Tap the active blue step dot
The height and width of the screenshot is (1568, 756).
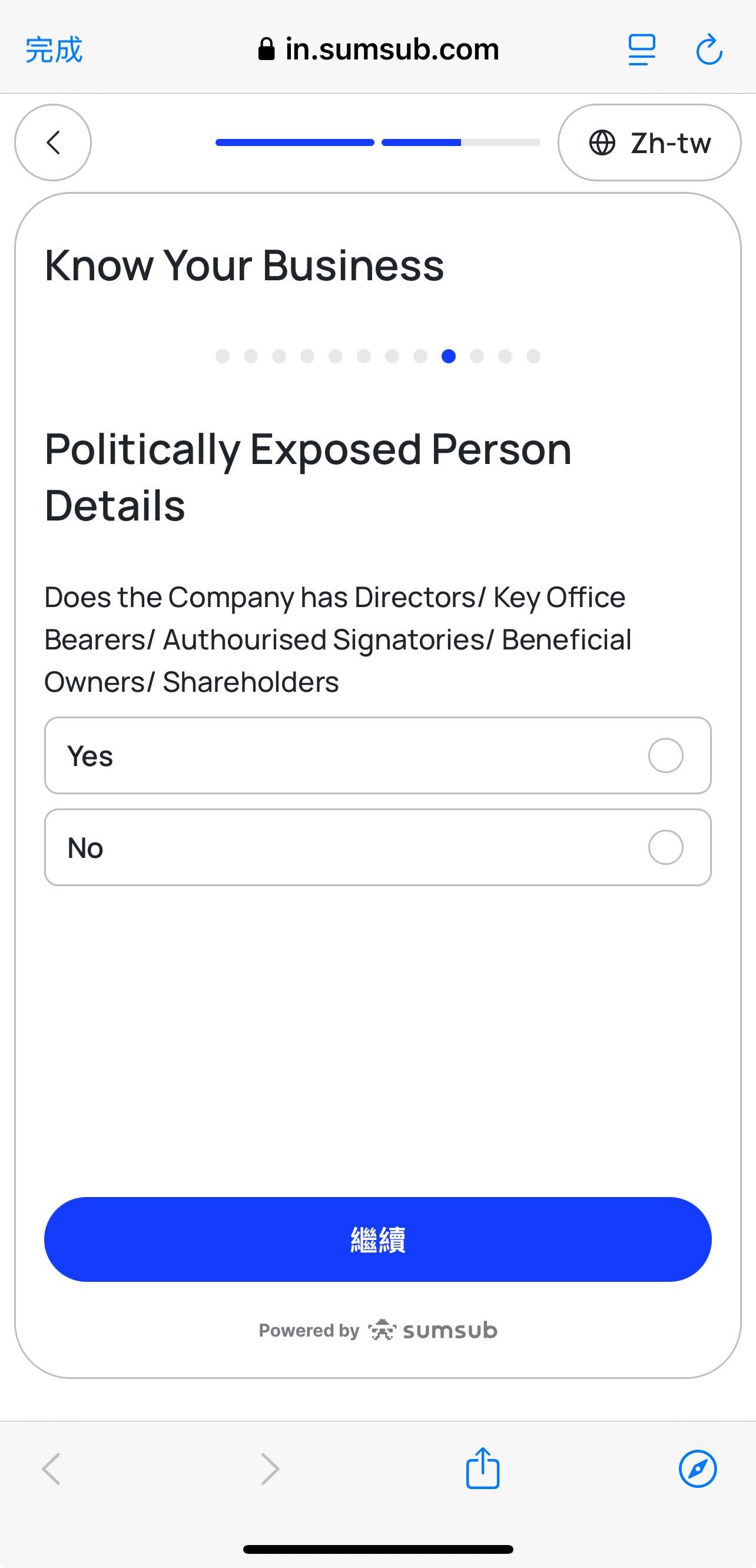(x=449, y=356)
